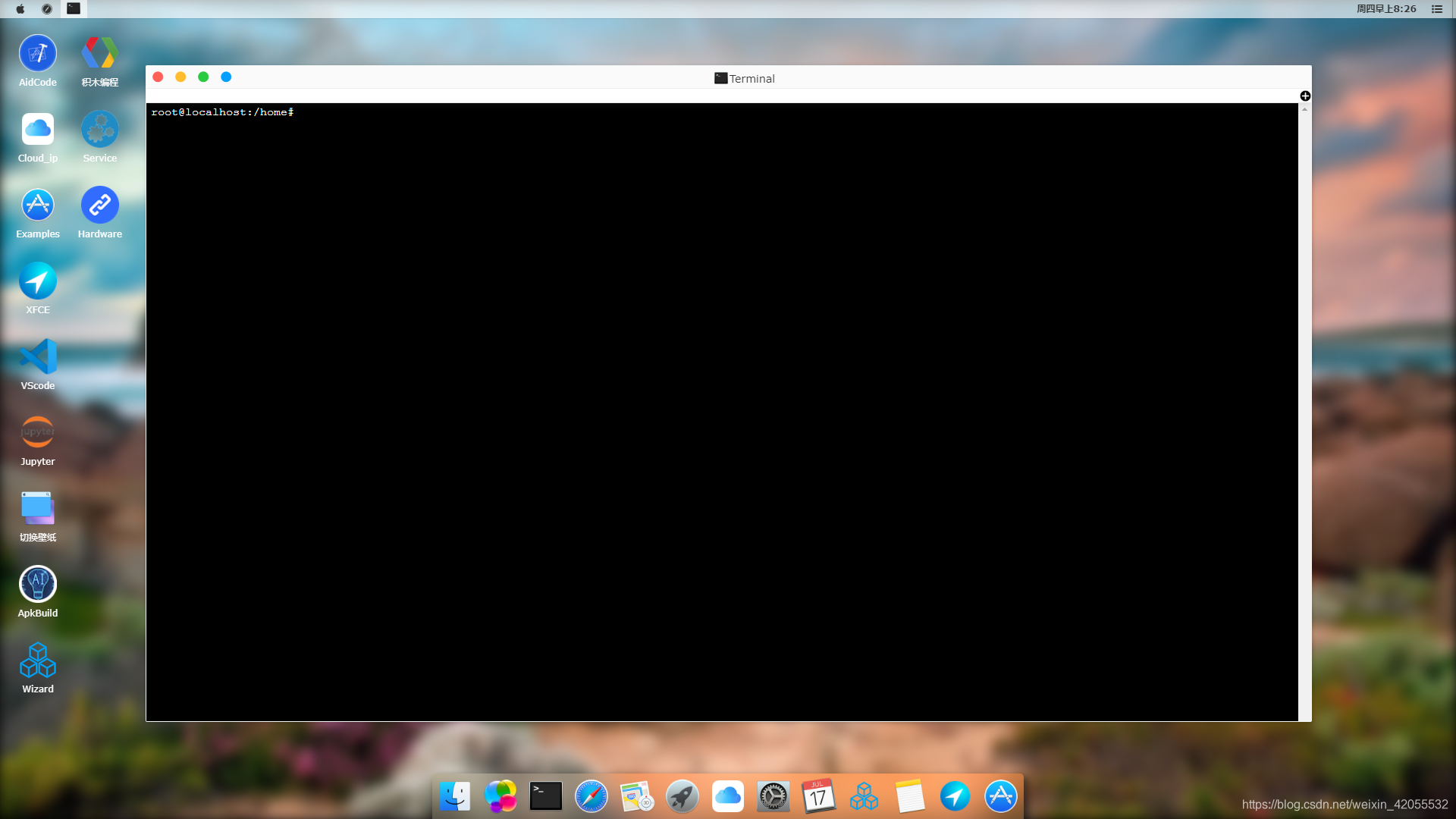Viewport: 1456px width, 819px height.
Task: Open the Cloud_ip desktop icon
Action: [x=37, y=130]
